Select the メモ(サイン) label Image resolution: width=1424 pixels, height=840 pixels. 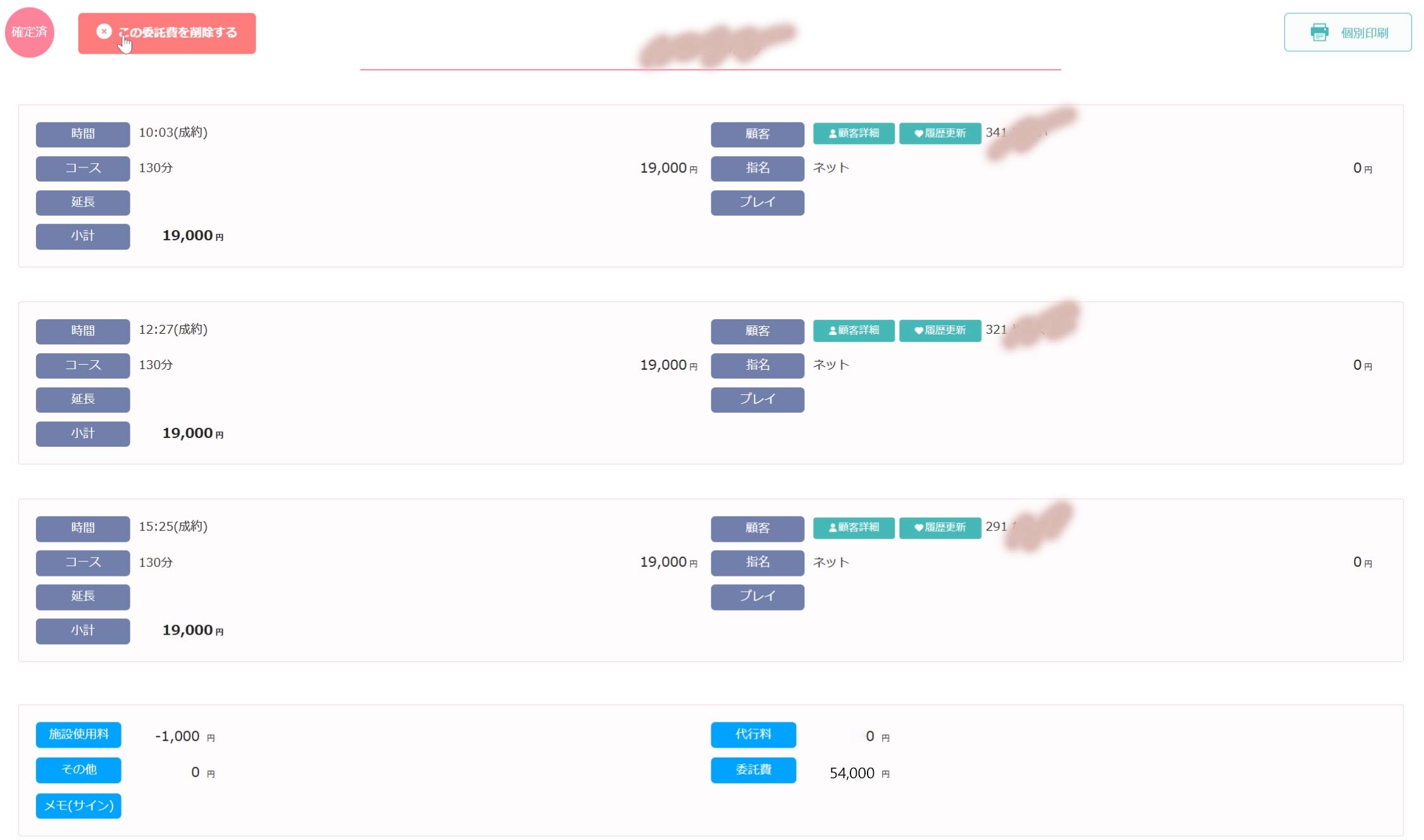(x=78, y=806)
